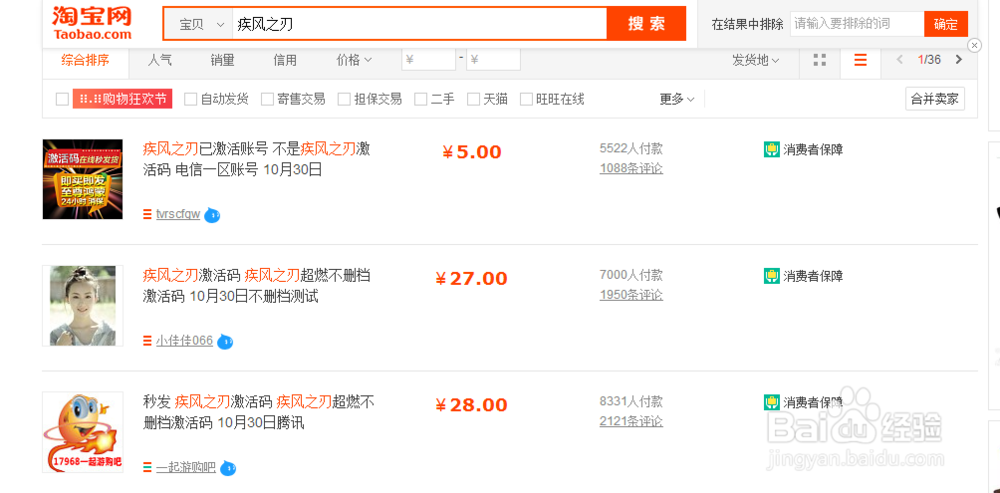Click Wangwang chat icon beside 小佳佳066
The width and height of the screenshot is (1000, 493).
pos(225,341)
